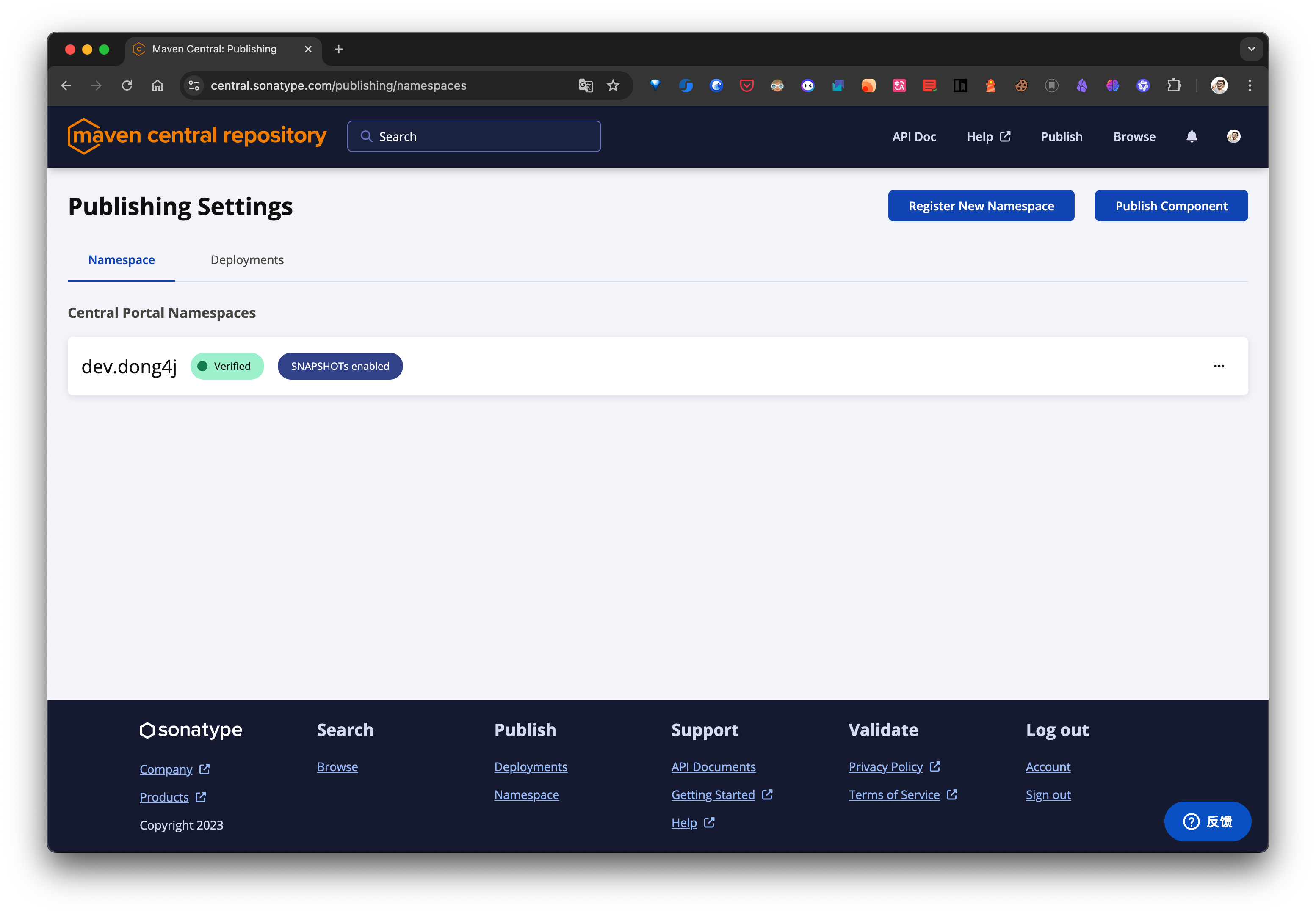
Task: Open the Pocket extension
Action: point(746,85)
